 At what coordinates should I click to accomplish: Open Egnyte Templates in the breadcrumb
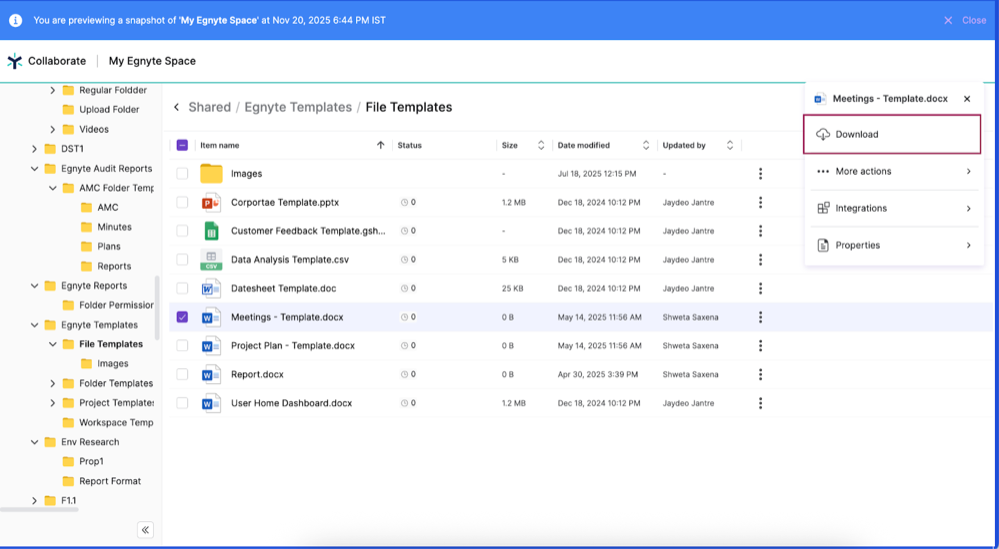pos(298,107)
